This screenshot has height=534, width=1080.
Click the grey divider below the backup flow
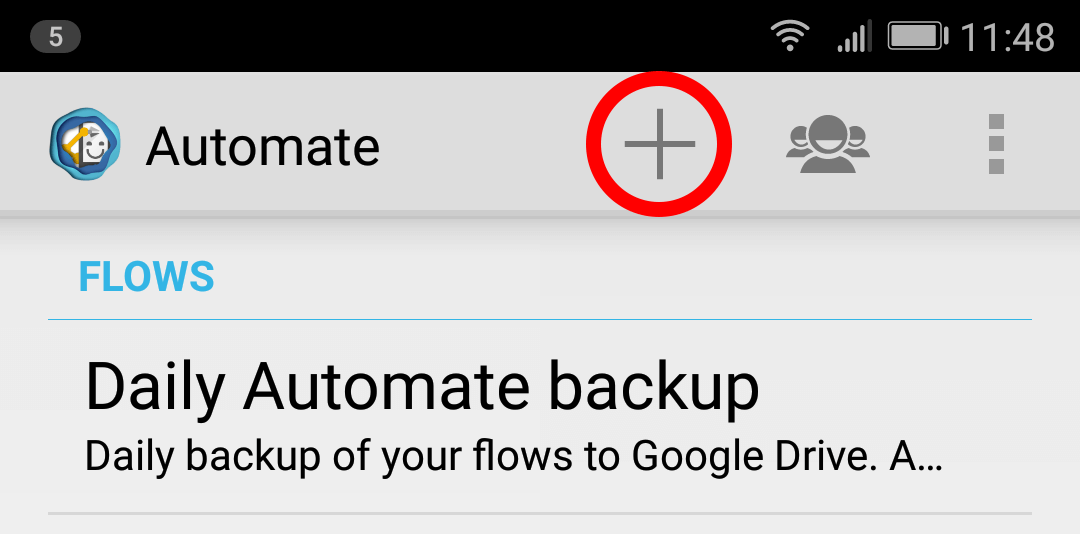click(x=540, y=513)
